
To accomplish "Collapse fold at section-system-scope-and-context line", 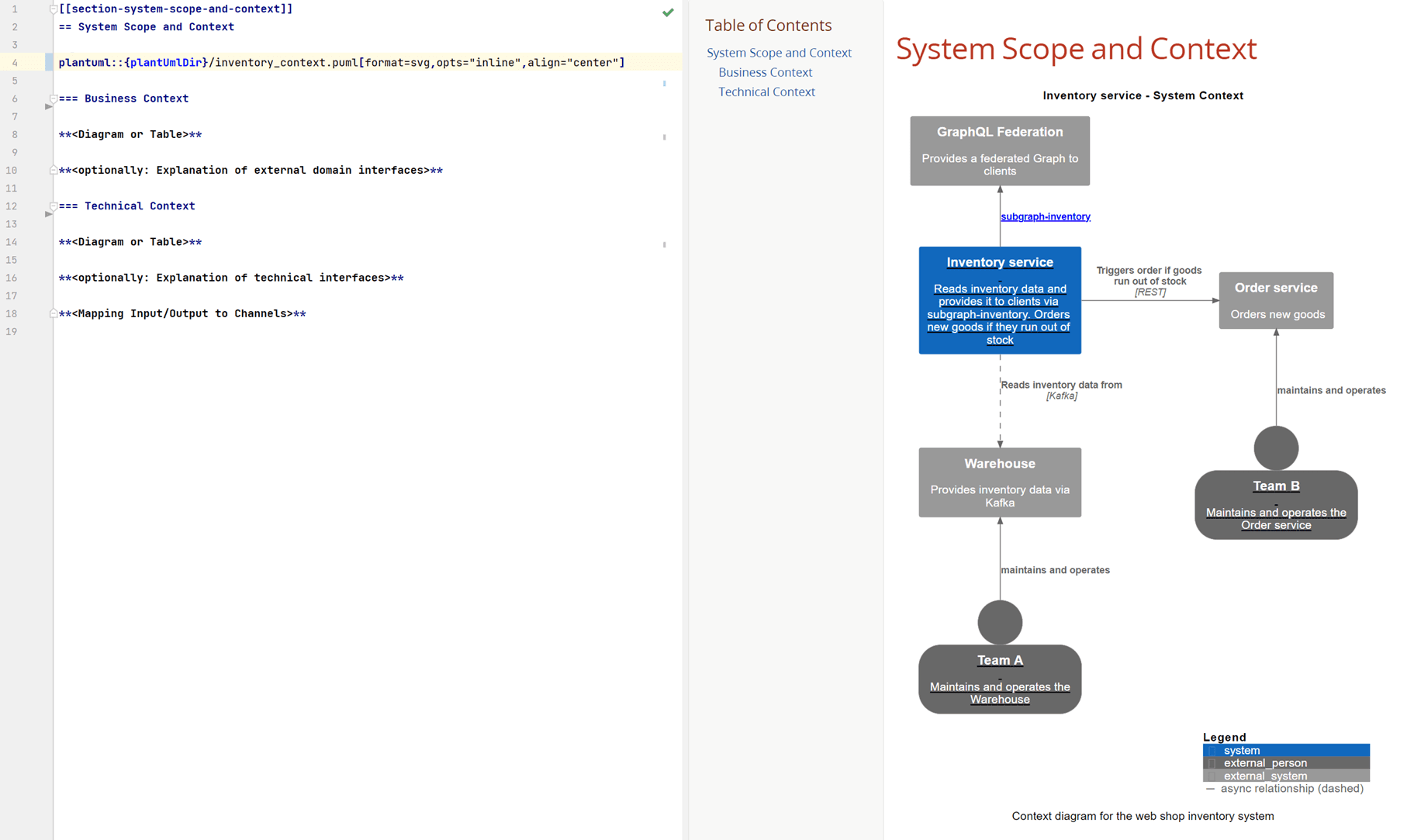I will 54,9.
